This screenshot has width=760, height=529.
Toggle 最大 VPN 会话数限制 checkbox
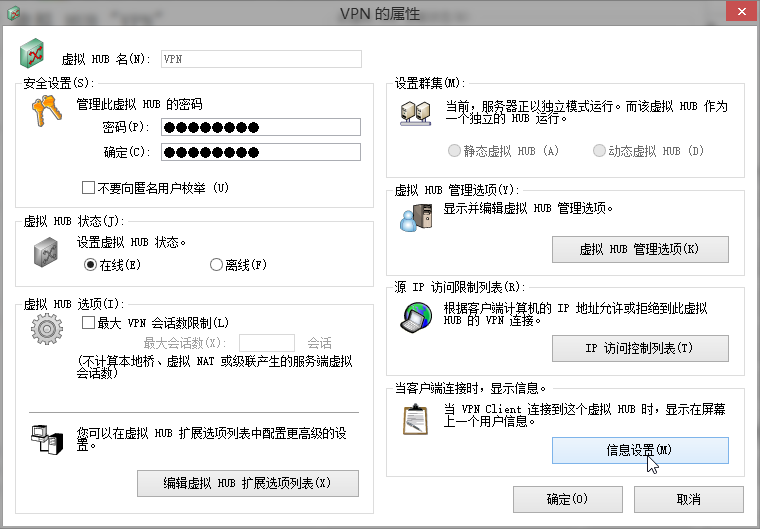pyautogui.click(x=88, y=323)
